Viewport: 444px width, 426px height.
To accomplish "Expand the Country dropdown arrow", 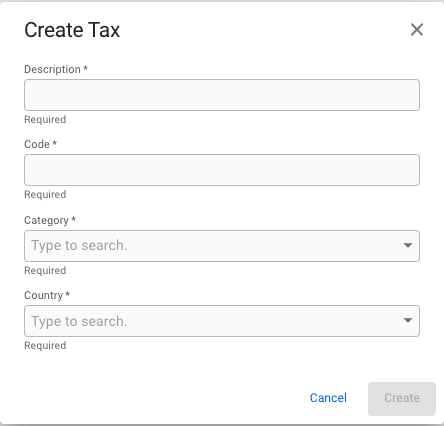I will [x=408, y=320].
